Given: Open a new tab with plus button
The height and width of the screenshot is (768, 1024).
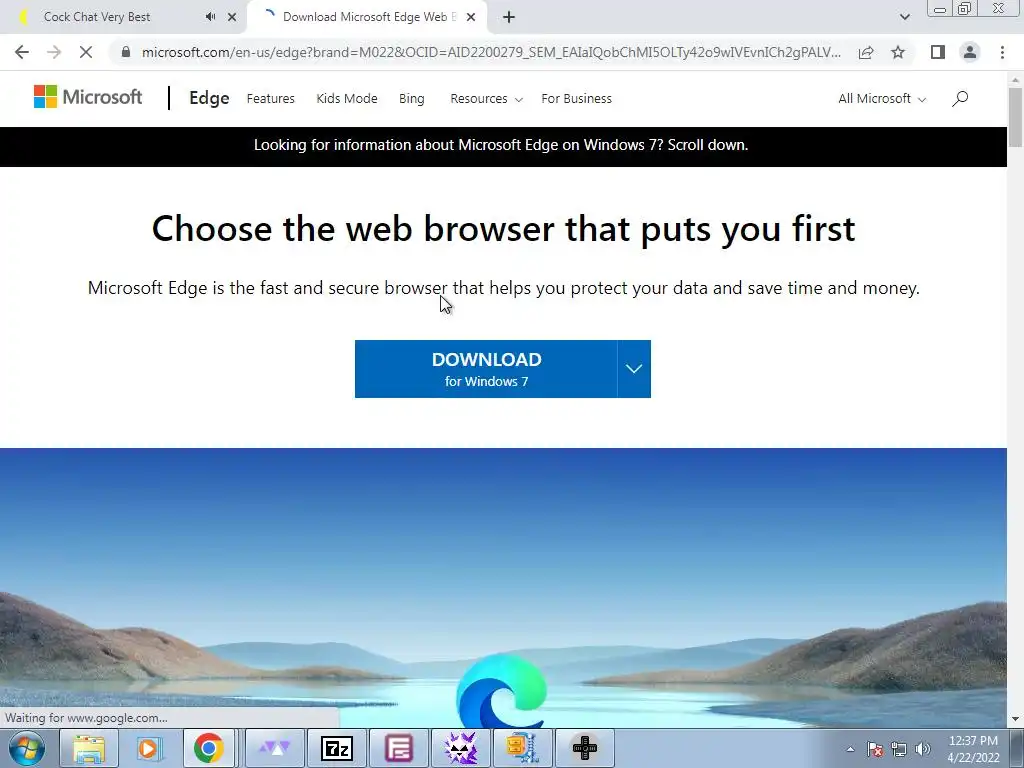Looking at the screenshot, I should tap(509, 17).
